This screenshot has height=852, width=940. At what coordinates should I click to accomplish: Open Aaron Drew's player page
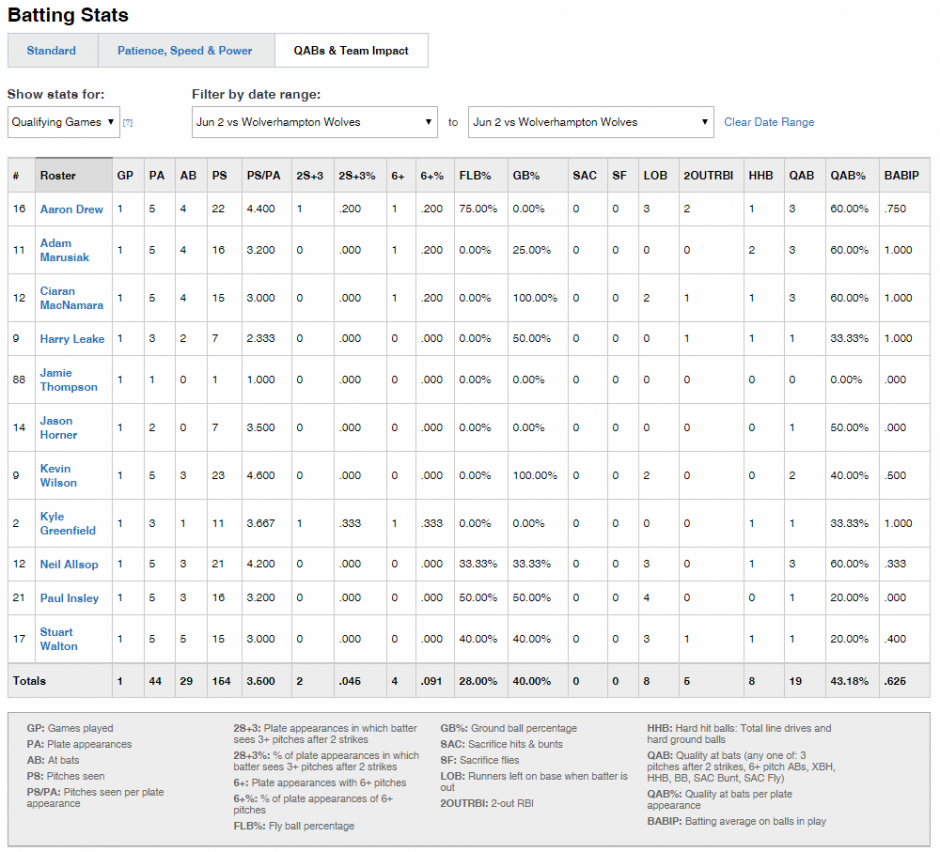(x=71, y=209)
